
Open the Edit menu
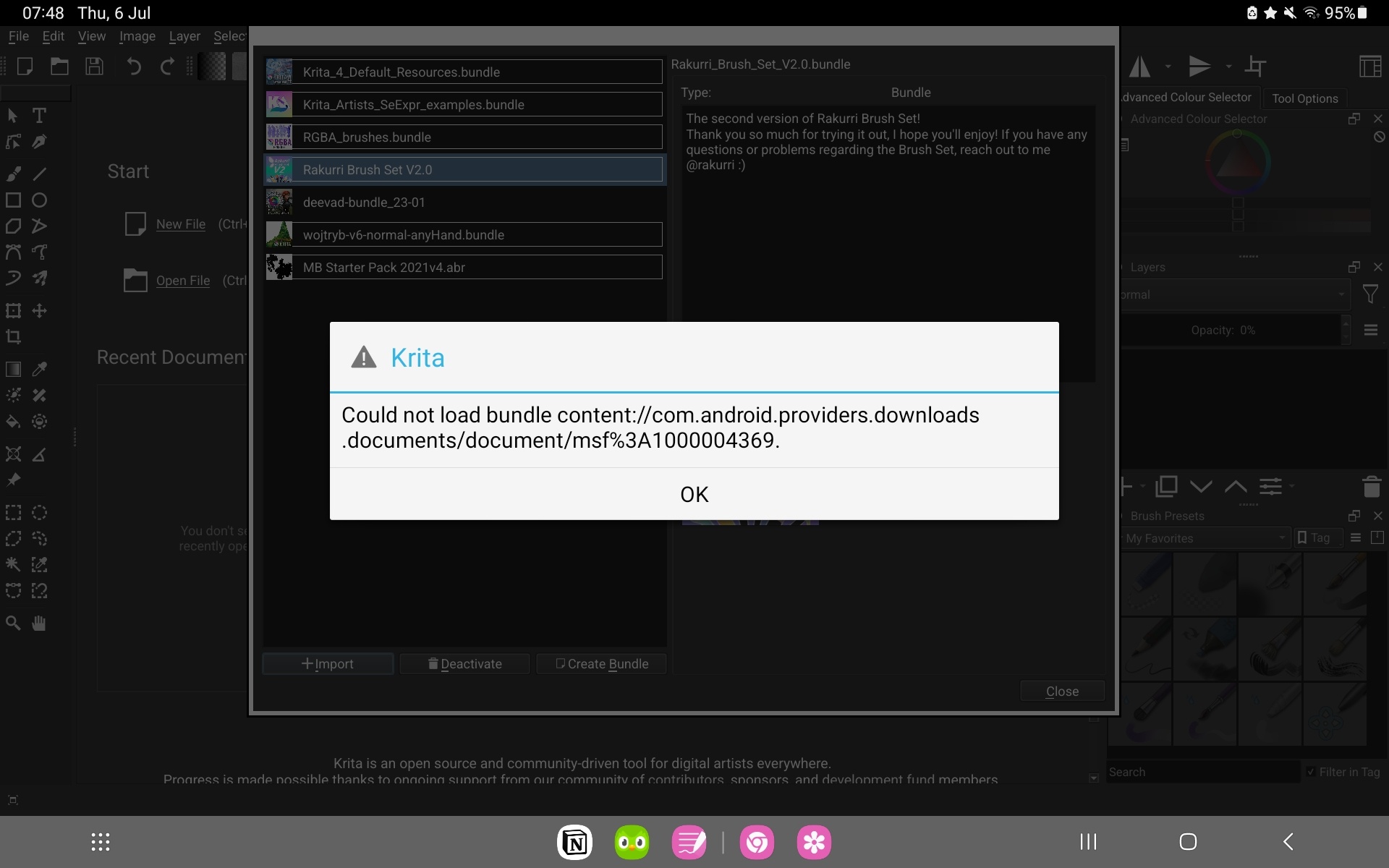tap(53, 36)
